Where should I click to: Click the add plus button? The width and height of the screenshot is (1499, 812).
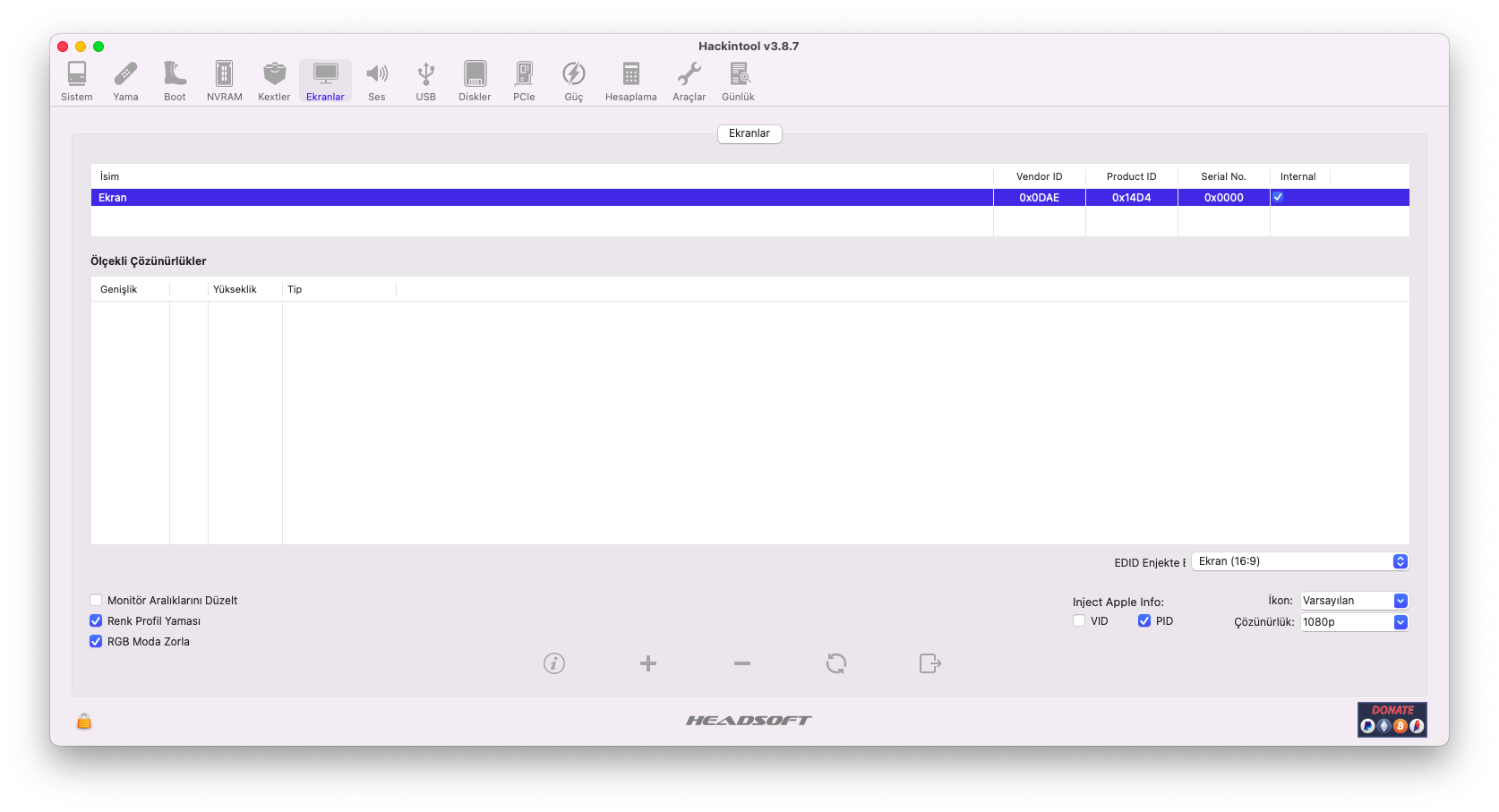tap(648, 663)
